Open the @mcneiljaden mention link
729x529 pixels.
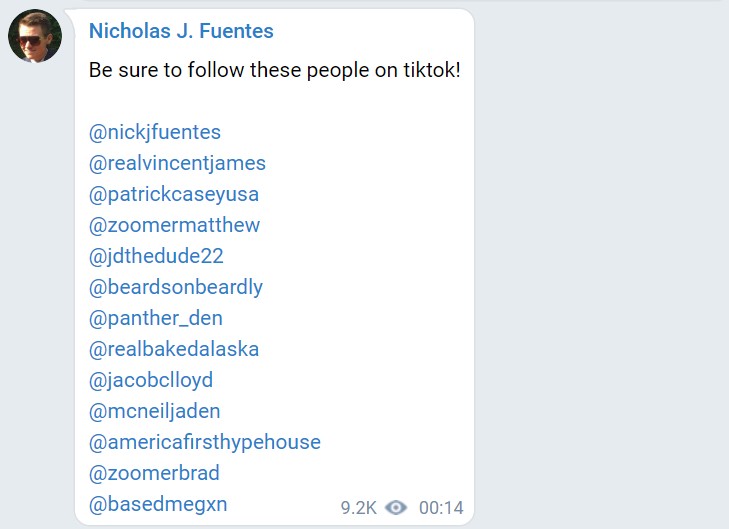[155, 411]
